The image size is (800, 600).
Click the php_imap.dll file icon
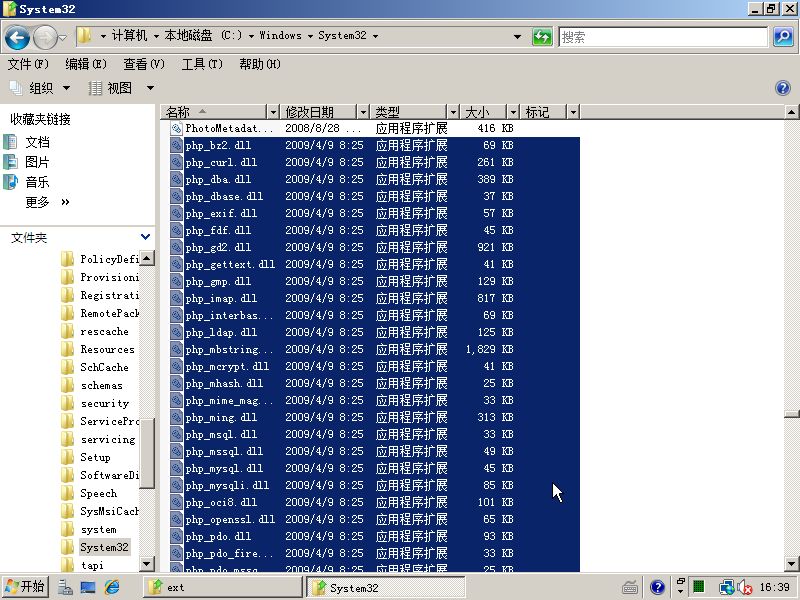(176, 298)
